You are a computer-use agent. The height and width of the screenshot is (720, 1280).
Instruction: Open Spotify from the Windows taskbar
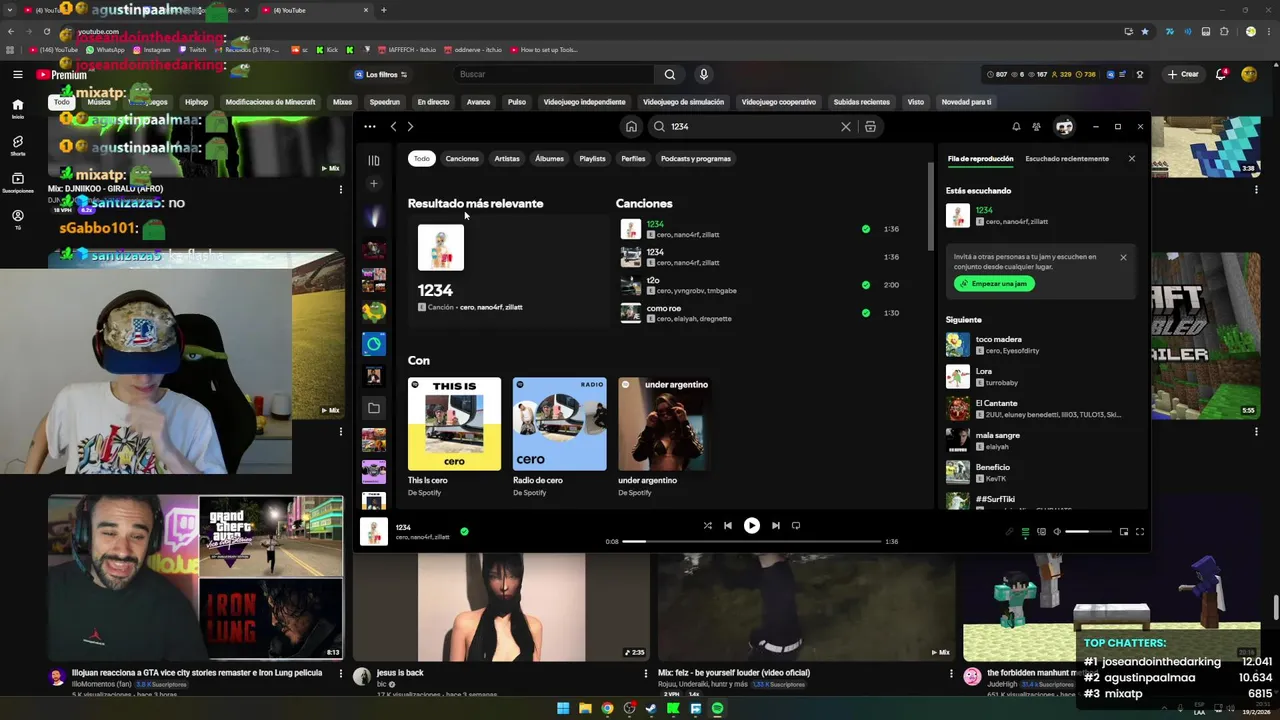click(x=717, y=709)
